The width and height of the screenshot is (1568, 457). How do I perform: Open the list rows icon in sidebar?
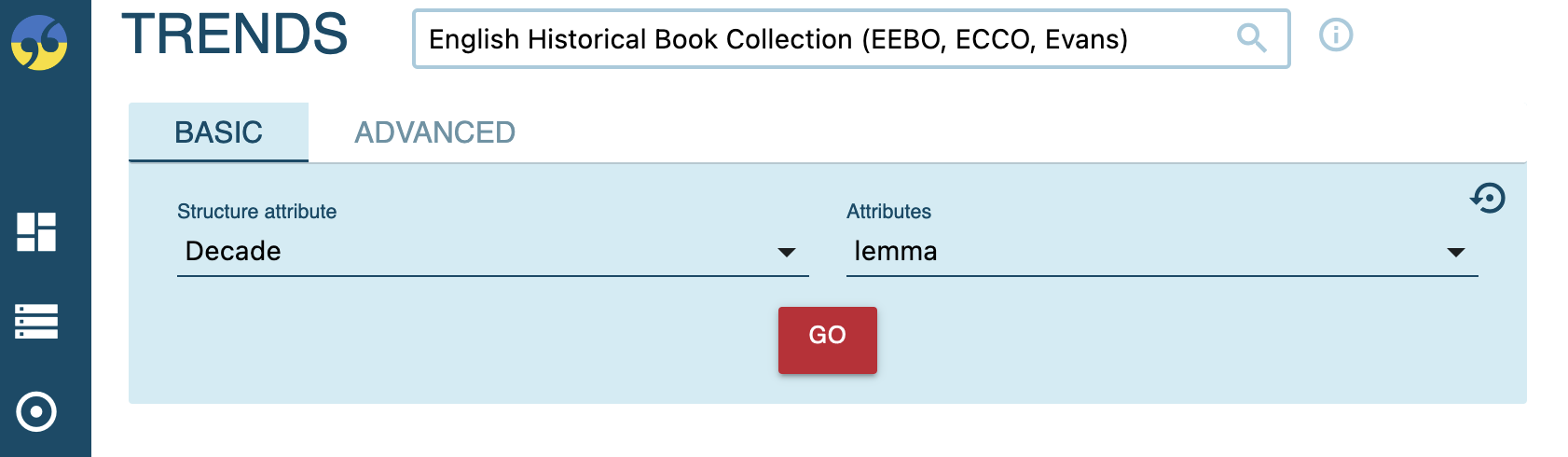coord(36,322)
